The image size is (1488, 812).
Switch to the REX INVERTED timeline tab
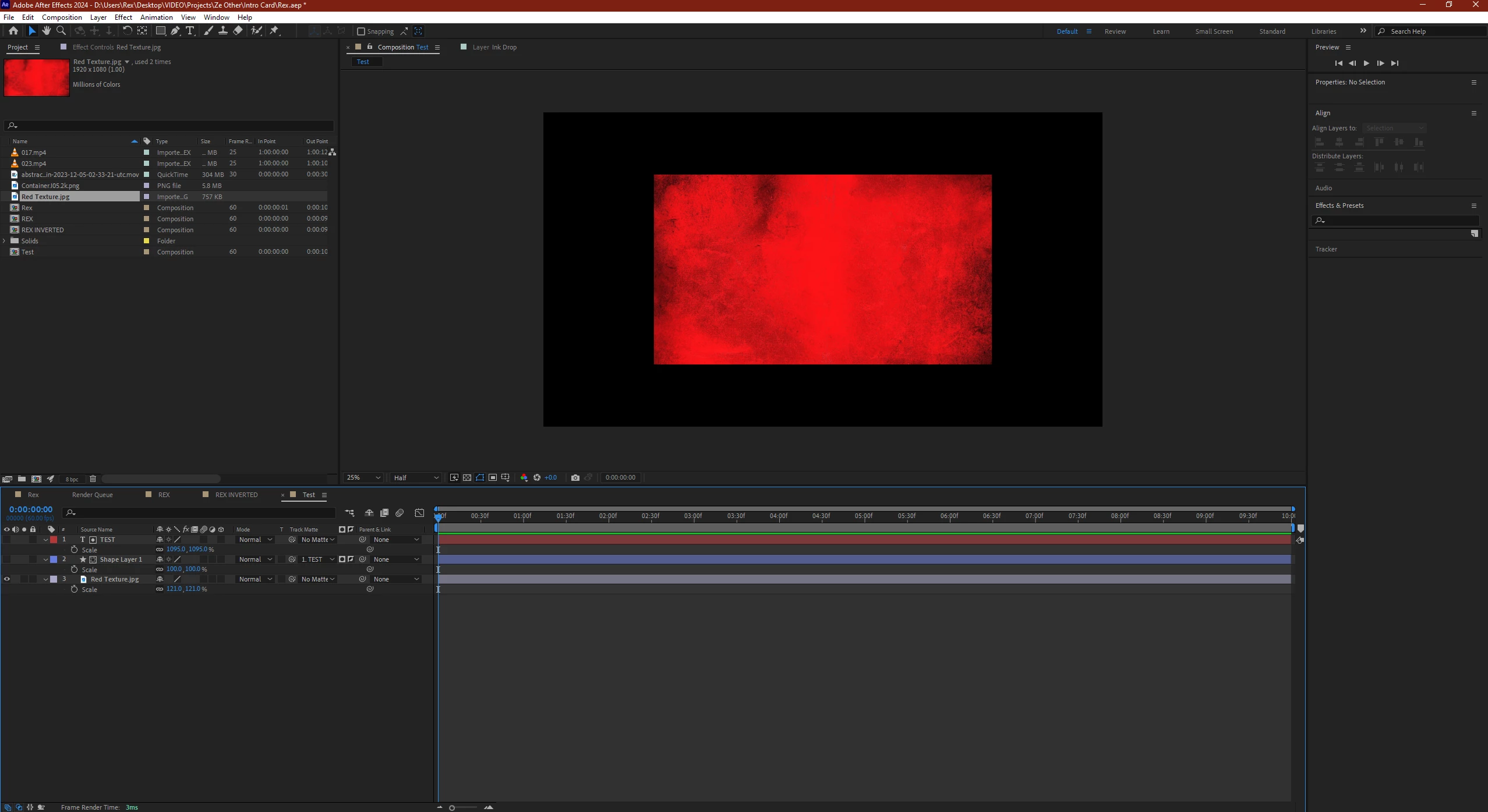coord(236,495)
